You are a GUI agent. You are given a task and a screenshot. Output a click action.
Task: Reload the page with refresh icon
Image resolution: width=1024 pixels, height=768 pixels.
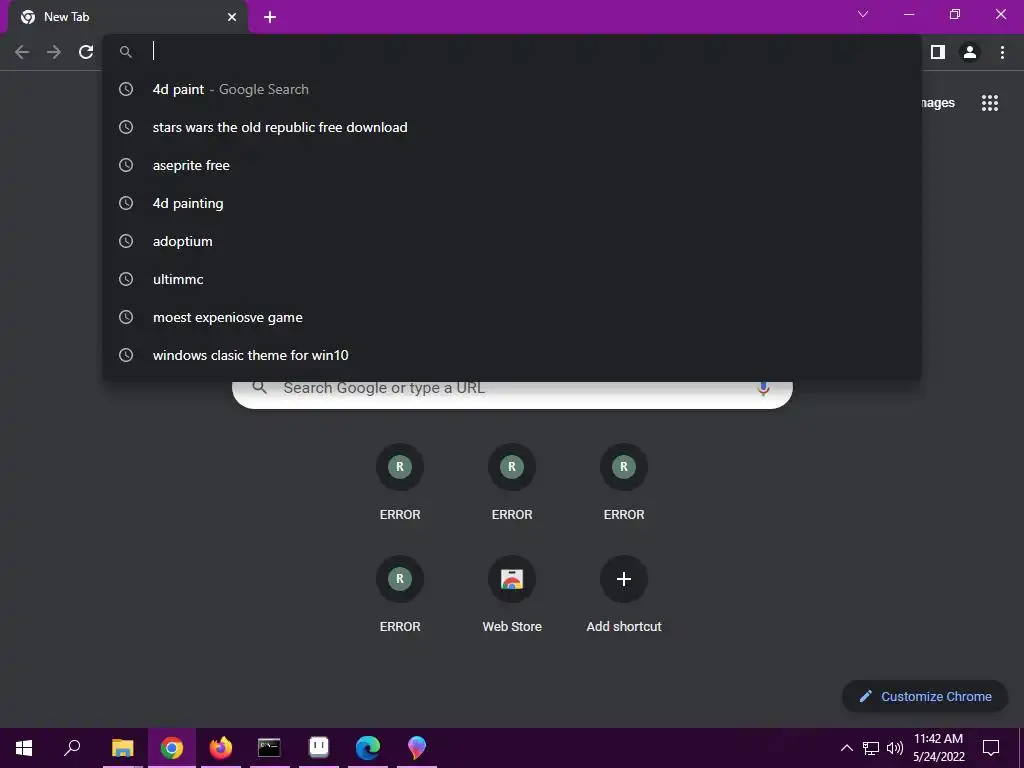coord(86,52)
